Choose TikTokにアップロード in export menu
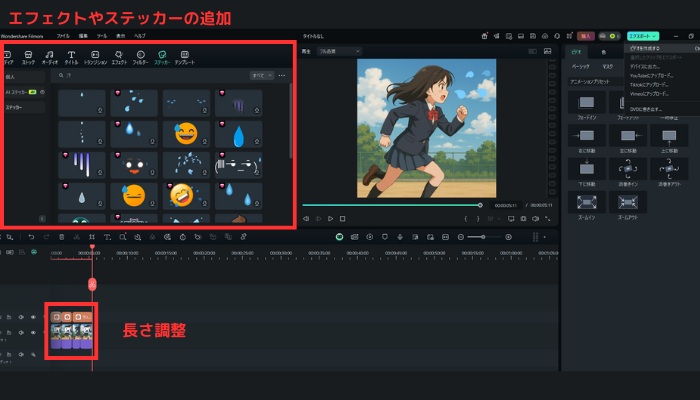Image resolution: width=700 pixels, height=400 pixels. pyautogui.click(x=649, y=84)
